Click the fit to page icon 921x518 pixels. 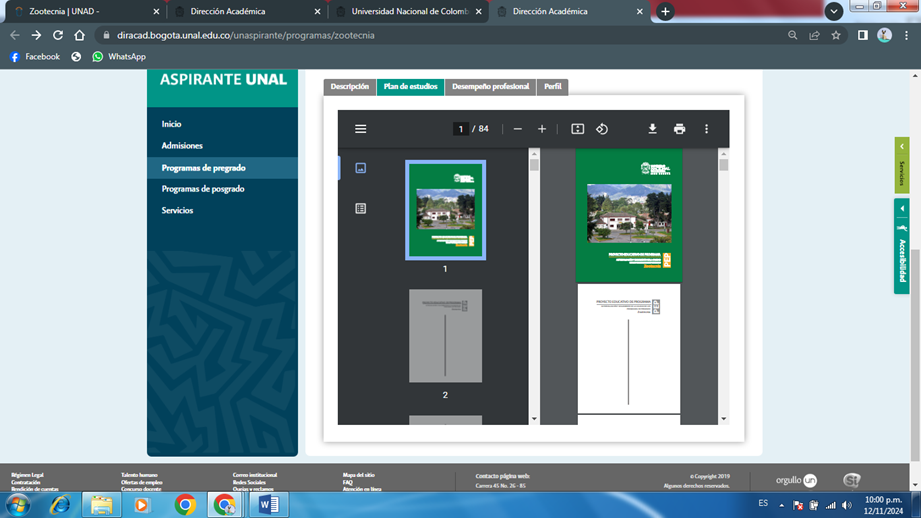[x=577, y=129]
